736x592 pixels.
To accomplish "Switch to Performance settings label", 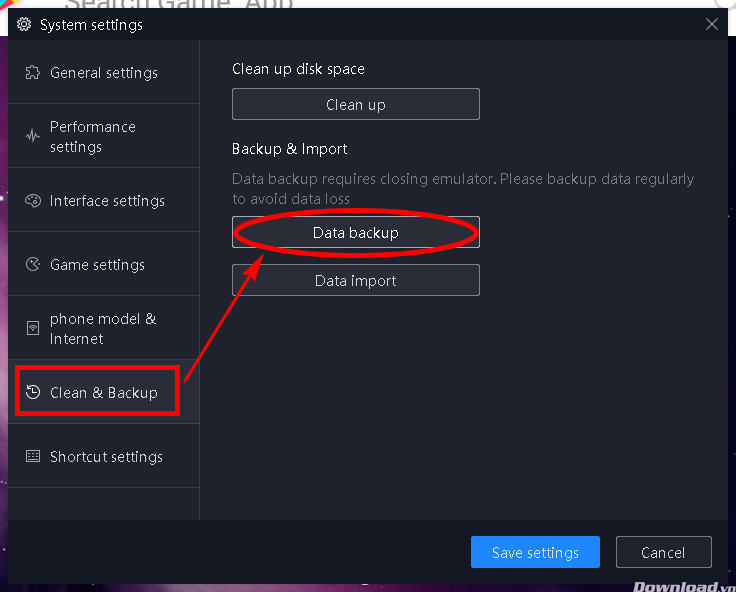I will [93, 137].
